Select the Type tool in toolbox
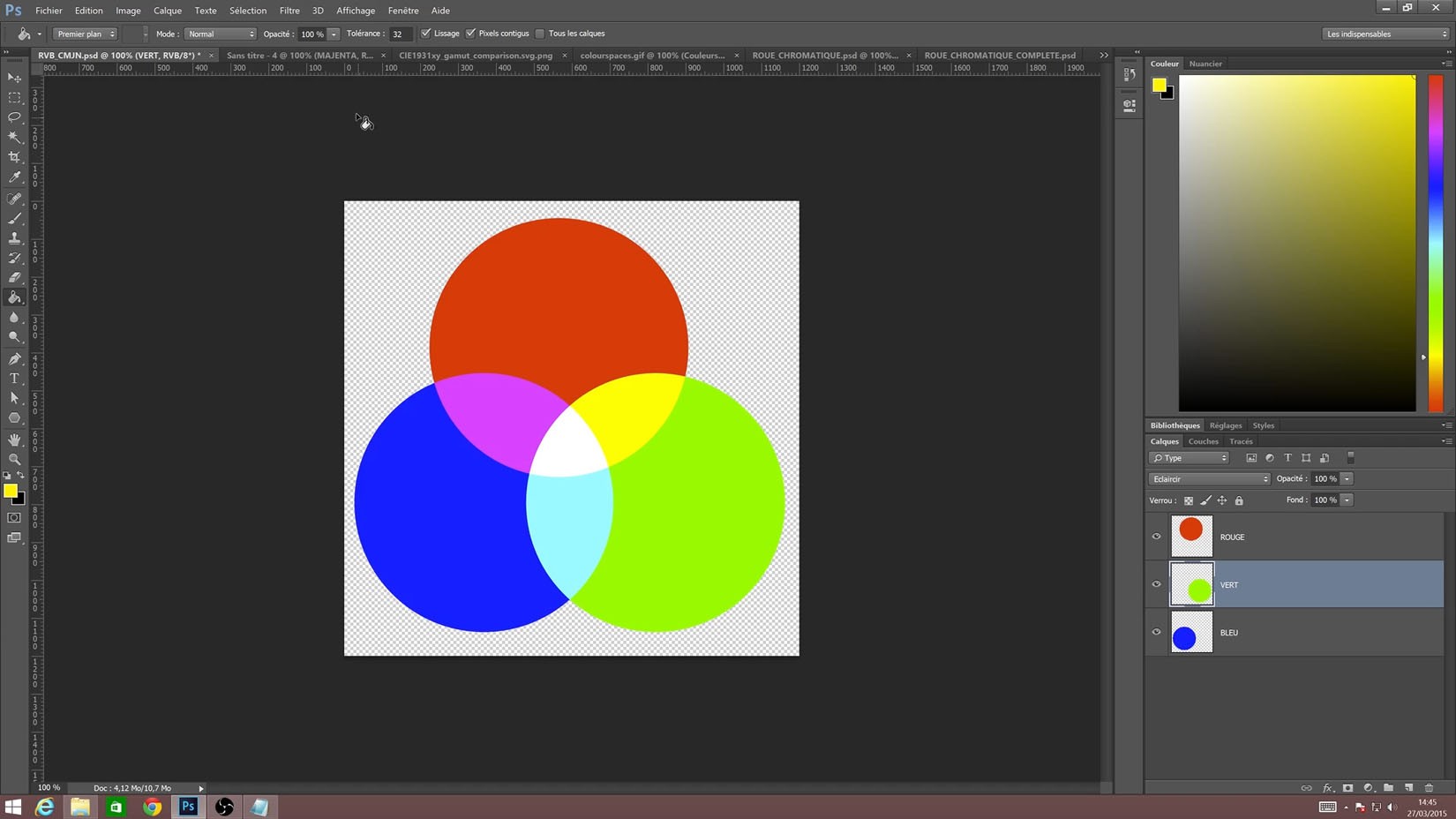Screen dimensions: 1456x819 tap(14, 379)
